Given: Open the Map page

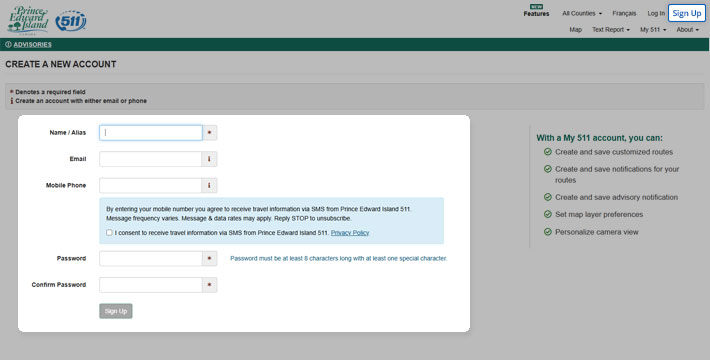Looking at the screenshot, I should coord(576,29).
